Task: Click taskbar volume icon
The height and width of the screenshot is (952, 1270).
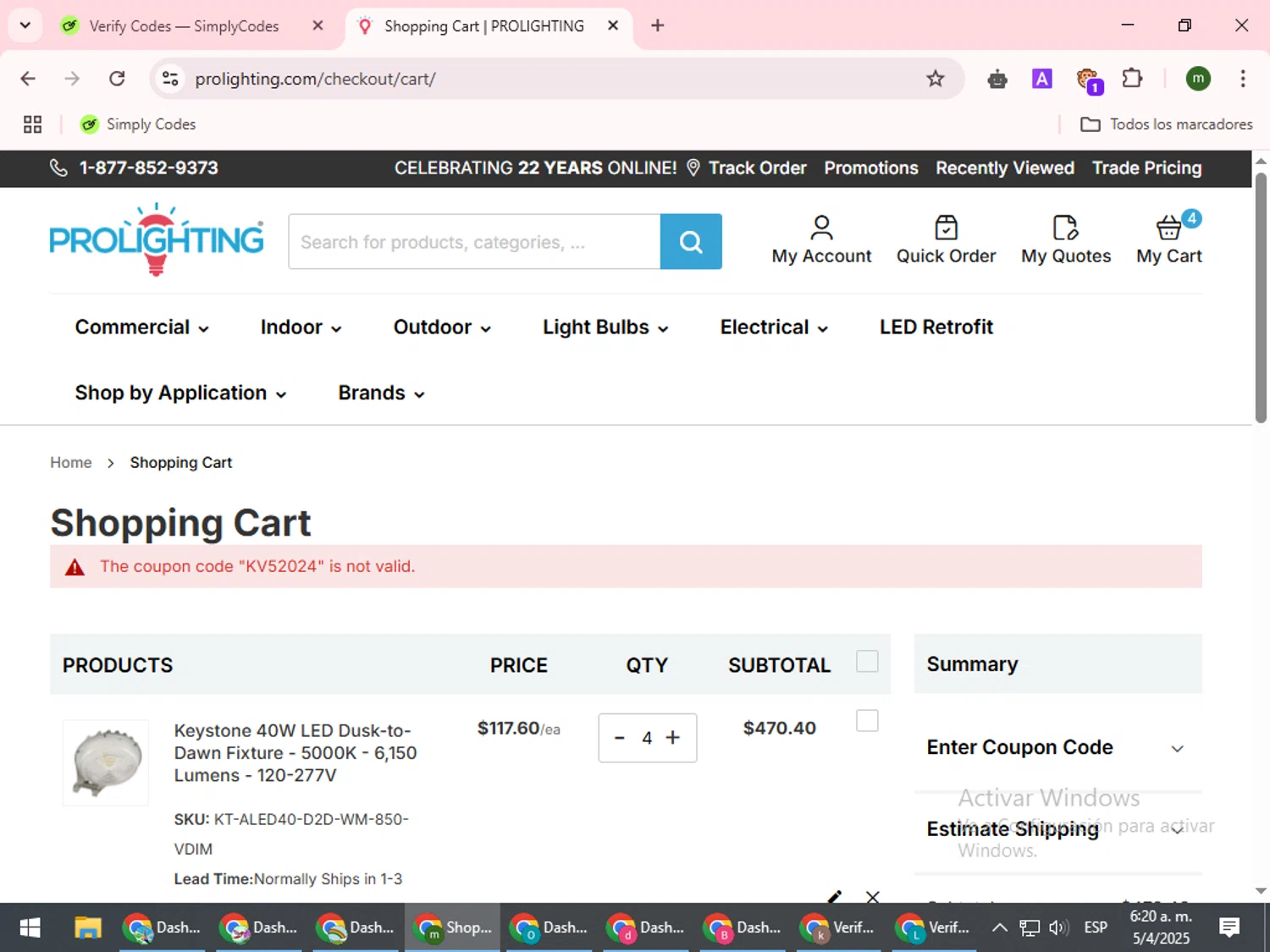Action: click(x=1058, y=927)
